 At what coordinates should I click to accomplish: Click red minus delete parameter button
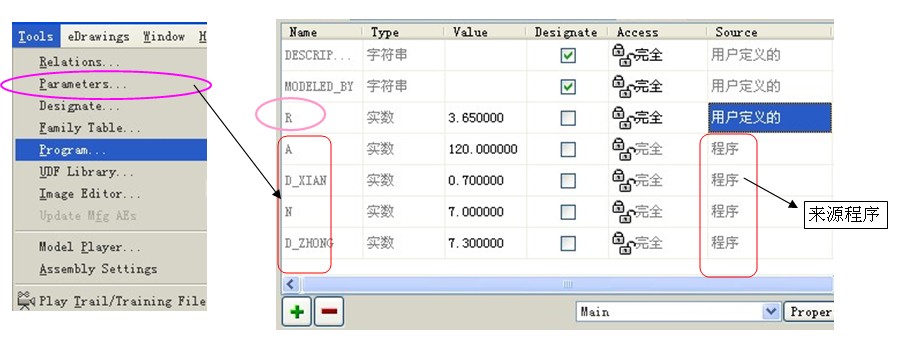(x=329, y=311)
